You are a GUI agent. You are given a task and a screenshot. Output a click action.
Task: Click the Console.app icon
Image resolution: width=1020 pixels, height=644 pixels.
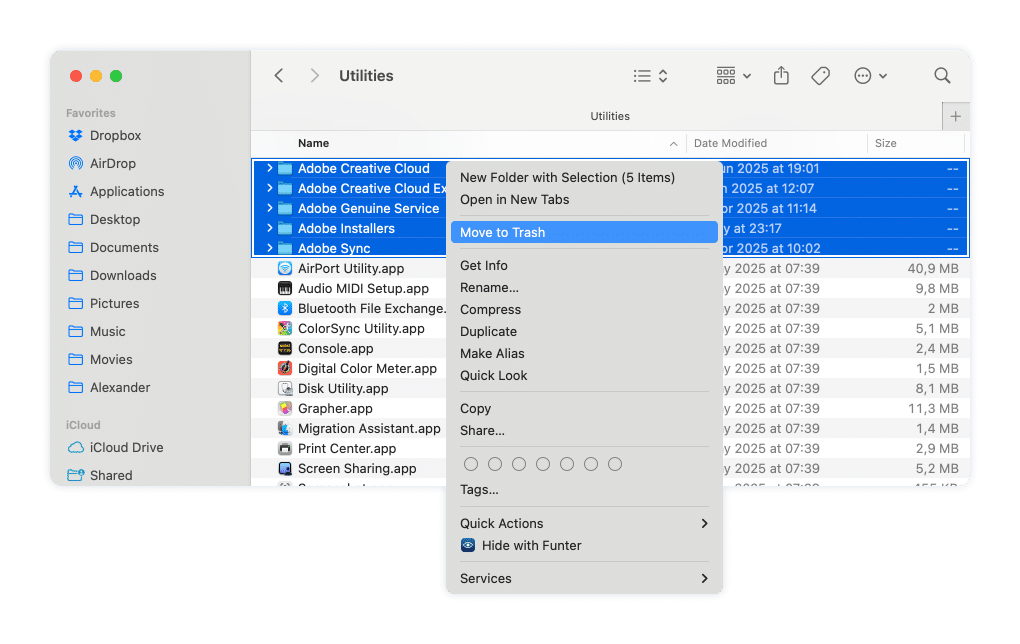pyautogui.click(x=285, y=349)
